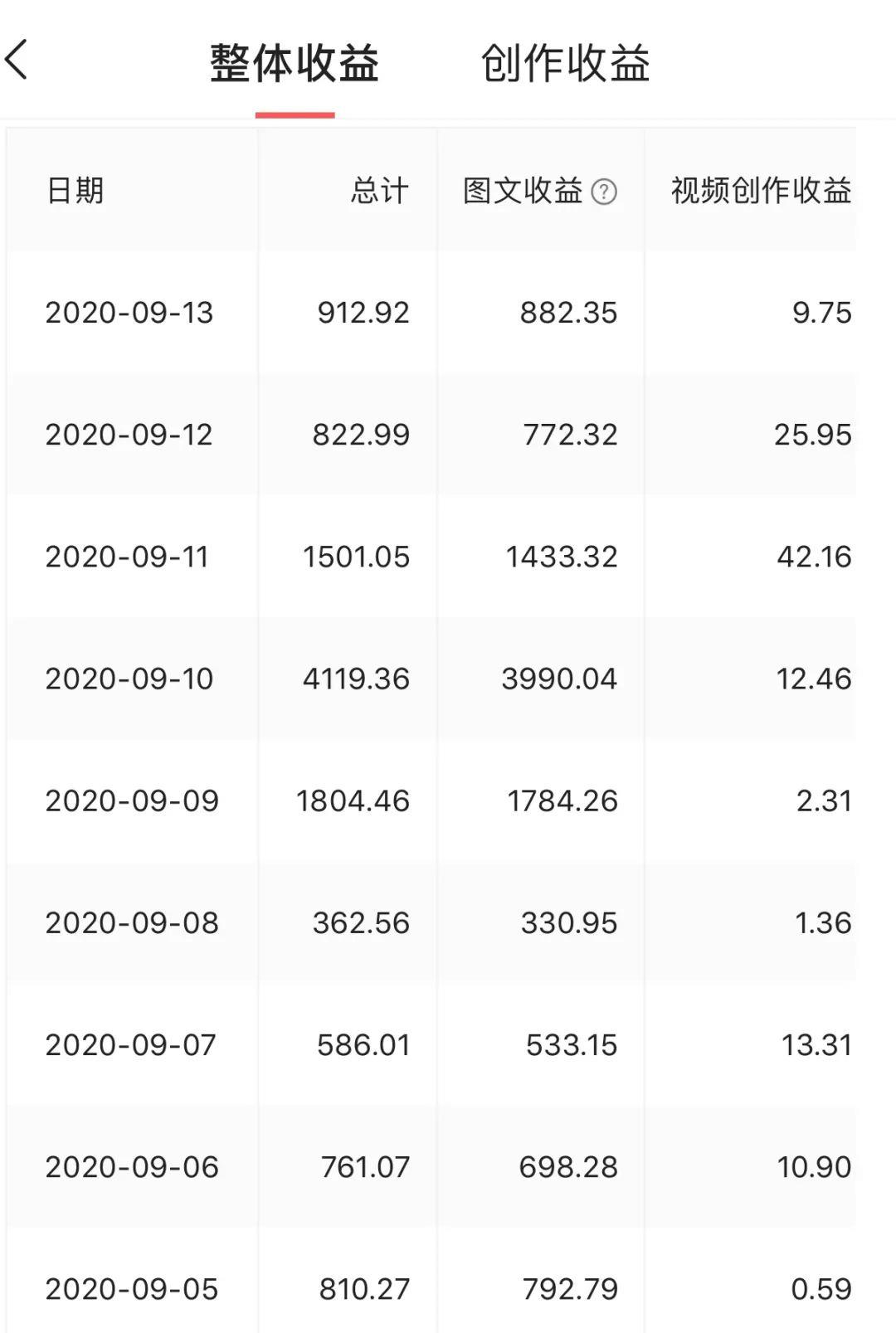This screenshot has height=1333, width=896.
Task: Click total 4119.36 for 2020-09-10
Action: tap(356, 679)
